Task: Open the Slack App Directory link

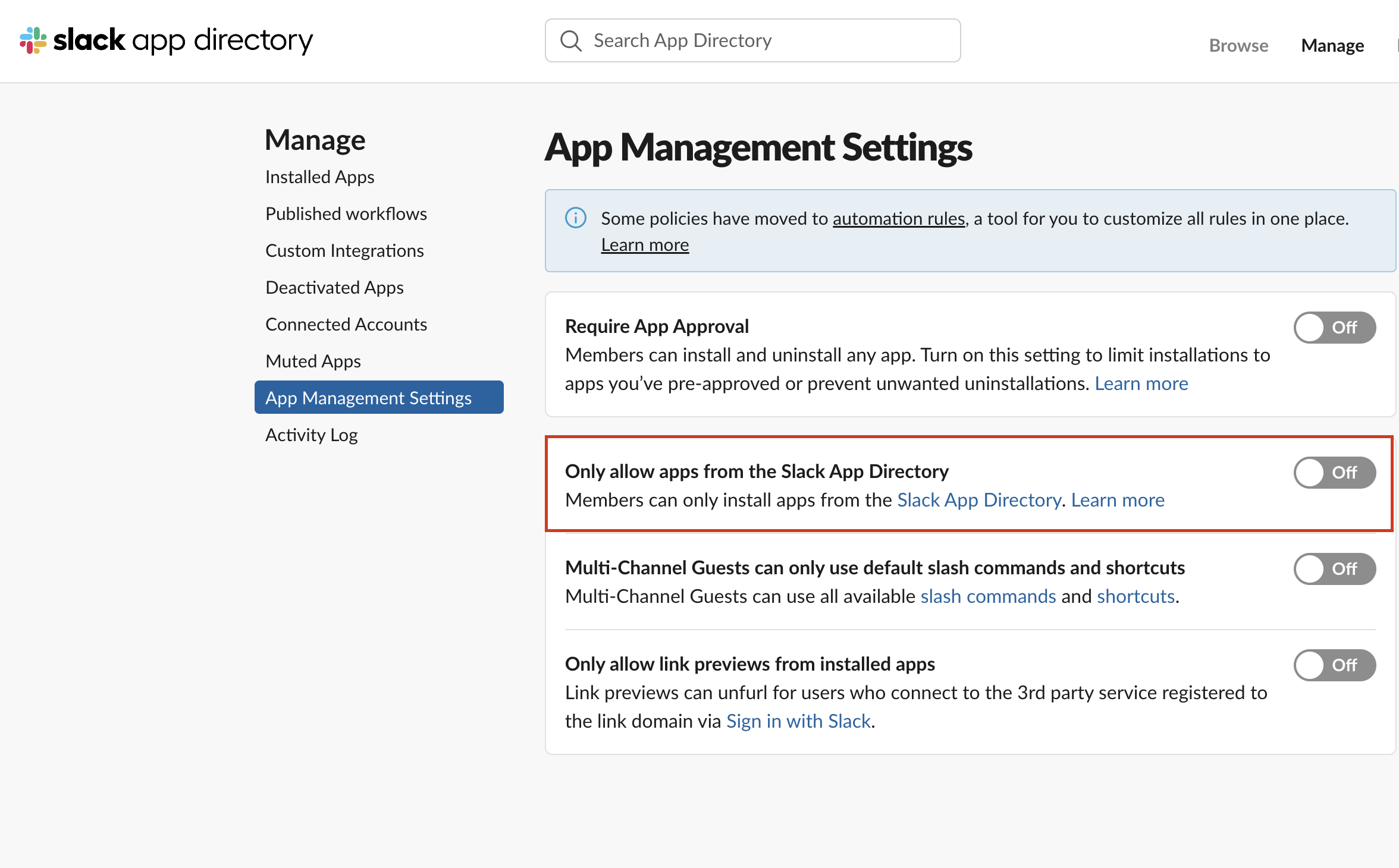Action: coord(979,500)
